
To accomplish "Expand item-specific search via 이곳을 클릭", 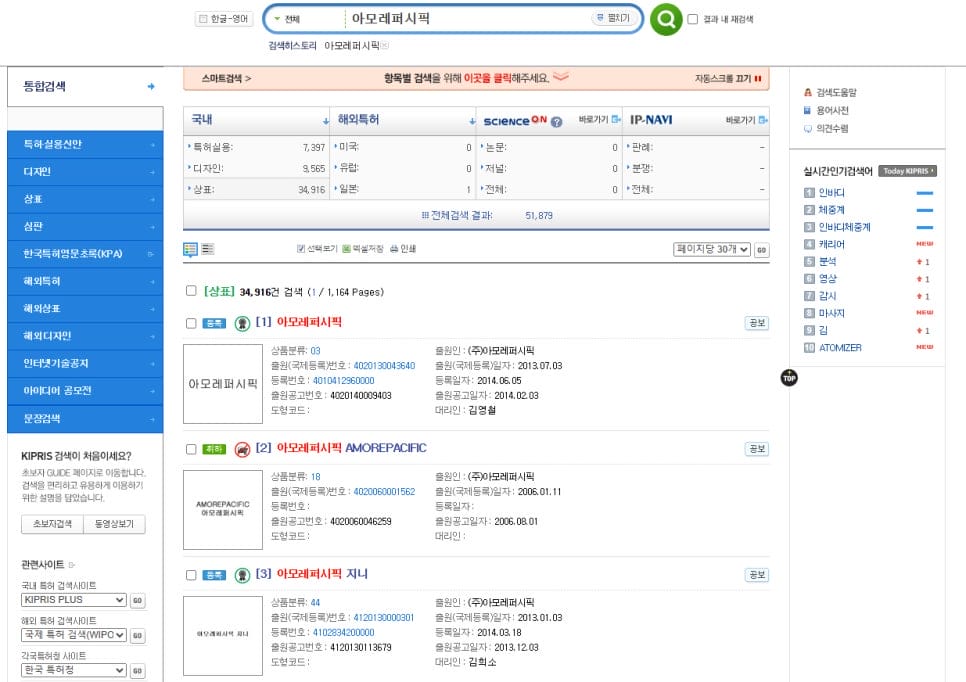I will coord(487,78).
